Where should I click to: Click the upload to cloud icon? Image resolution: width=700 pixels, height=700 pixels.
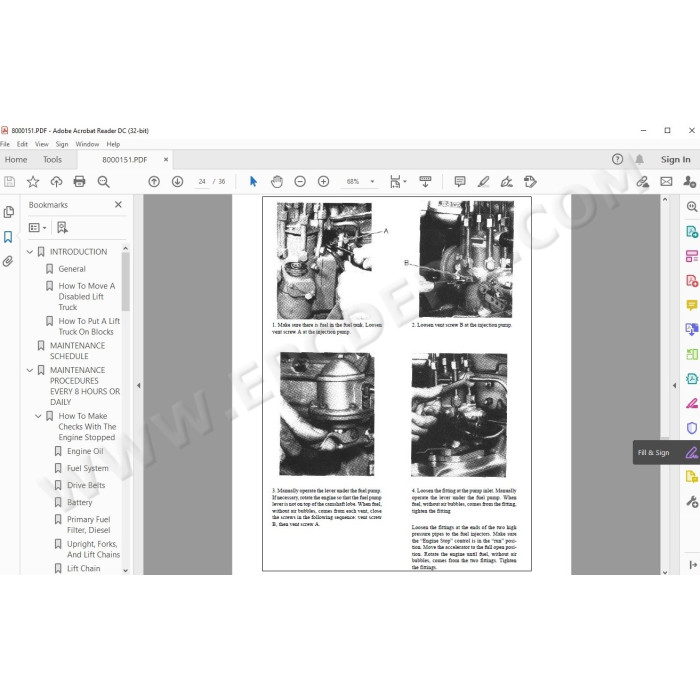click(56, 182)
